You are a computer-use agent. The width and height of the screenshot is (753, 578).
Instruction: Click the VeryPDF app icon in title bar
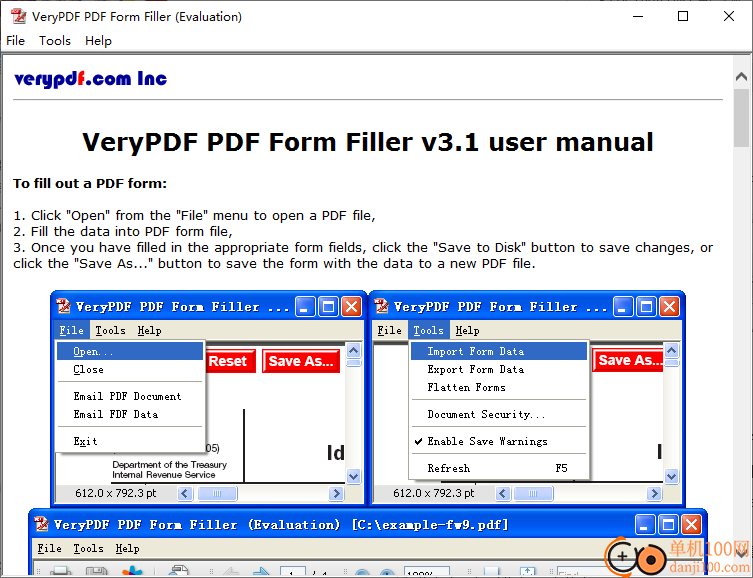pyautogui.click(x=18, y=16)
